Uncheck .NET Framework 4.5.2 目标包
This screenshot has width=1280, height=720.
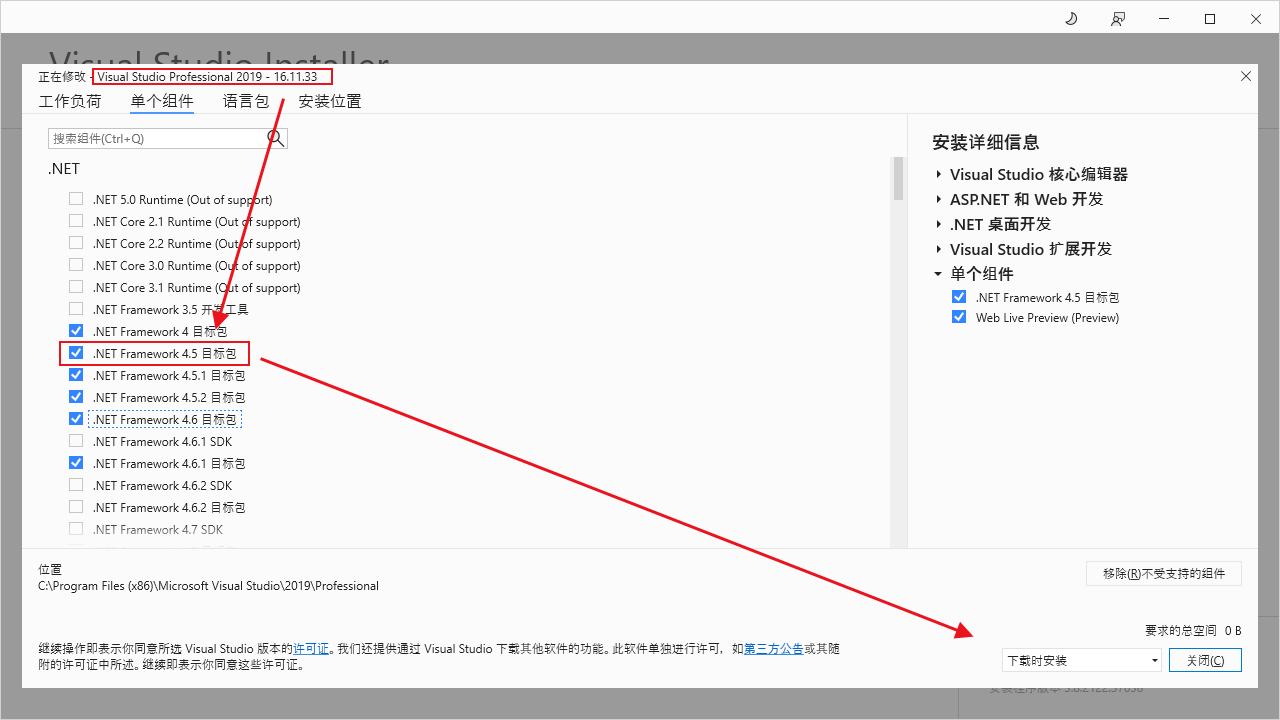(x=76, y=397)
